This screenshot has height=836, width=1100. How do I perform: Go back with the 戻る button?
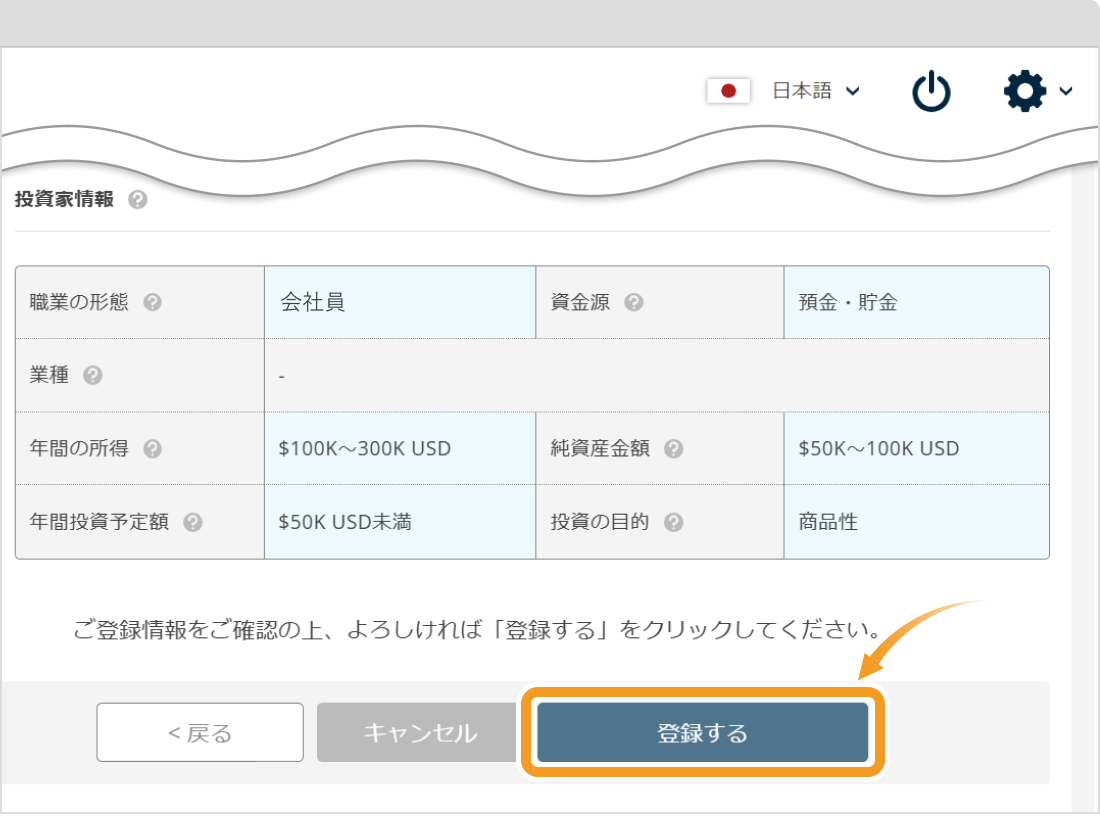pos(200,733)
